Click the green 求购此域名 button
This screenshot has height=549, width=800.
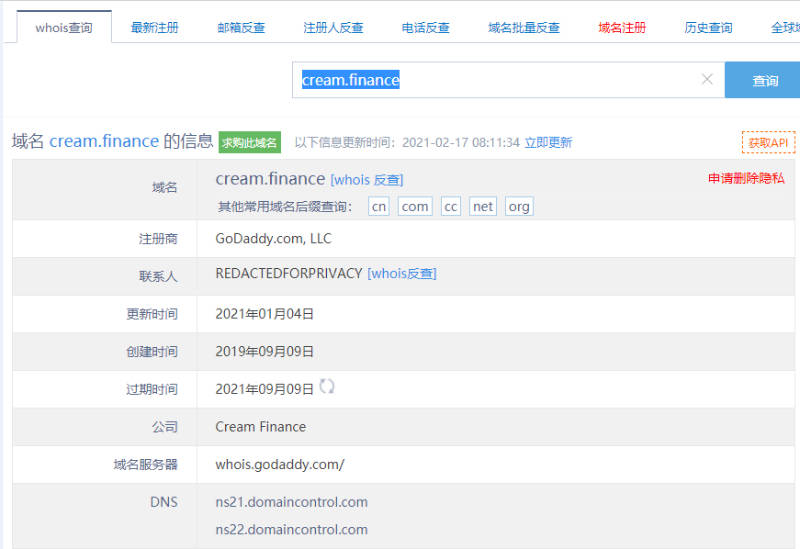pyautogui.click(x=249, y=142)
